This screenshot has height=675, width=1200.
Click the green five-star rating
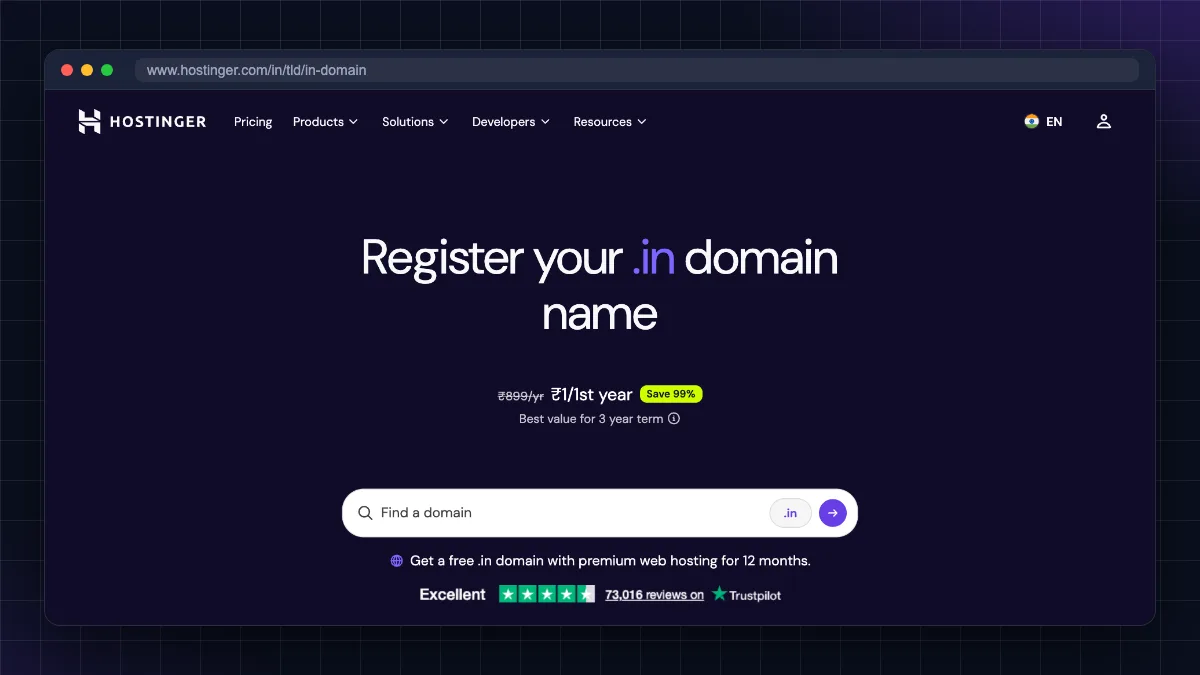(547, 594)
